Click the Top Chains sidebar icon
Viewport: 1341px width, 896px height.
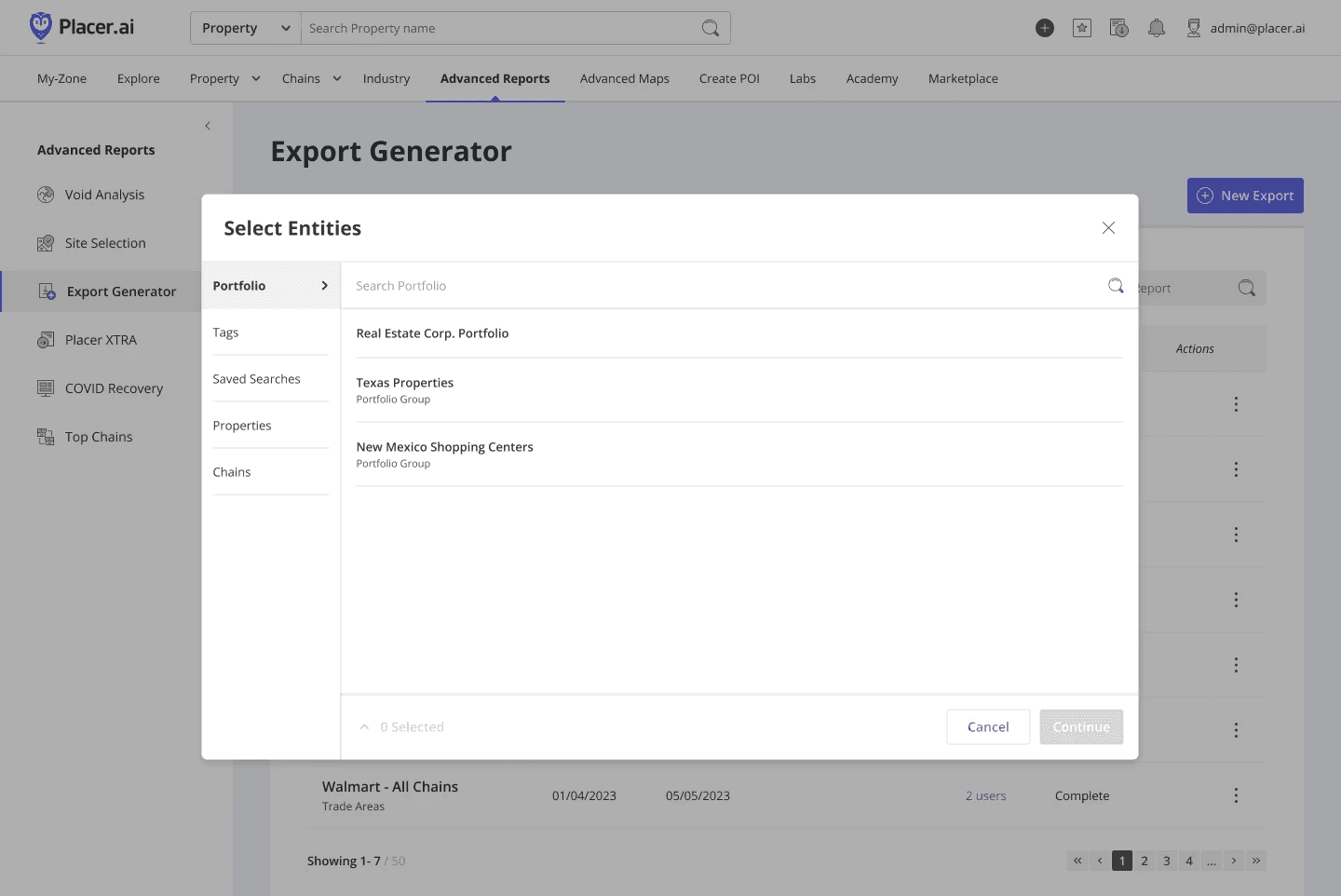click(x=46, y=437)
